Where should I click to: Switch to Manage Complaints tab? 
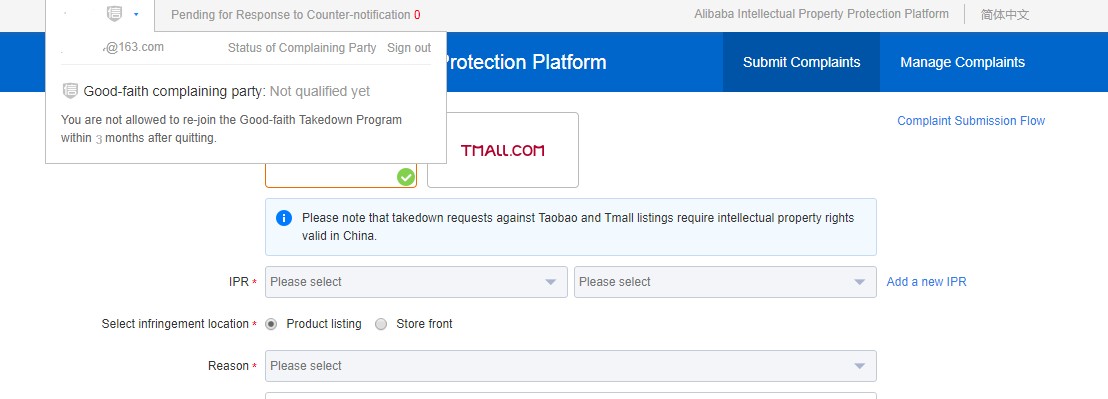[962, 62]
